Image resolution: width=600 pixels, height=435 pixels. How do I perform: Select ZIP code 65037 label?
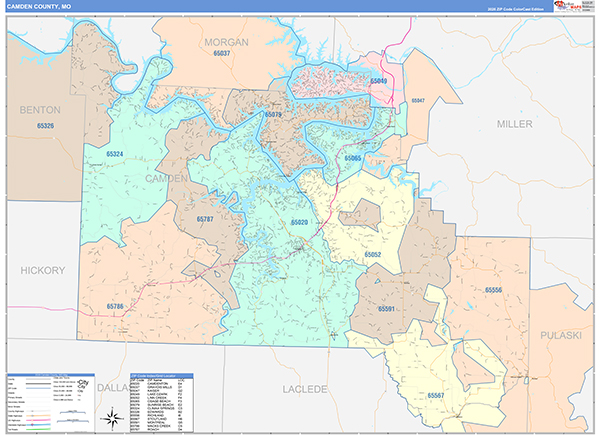pos(222,53)
